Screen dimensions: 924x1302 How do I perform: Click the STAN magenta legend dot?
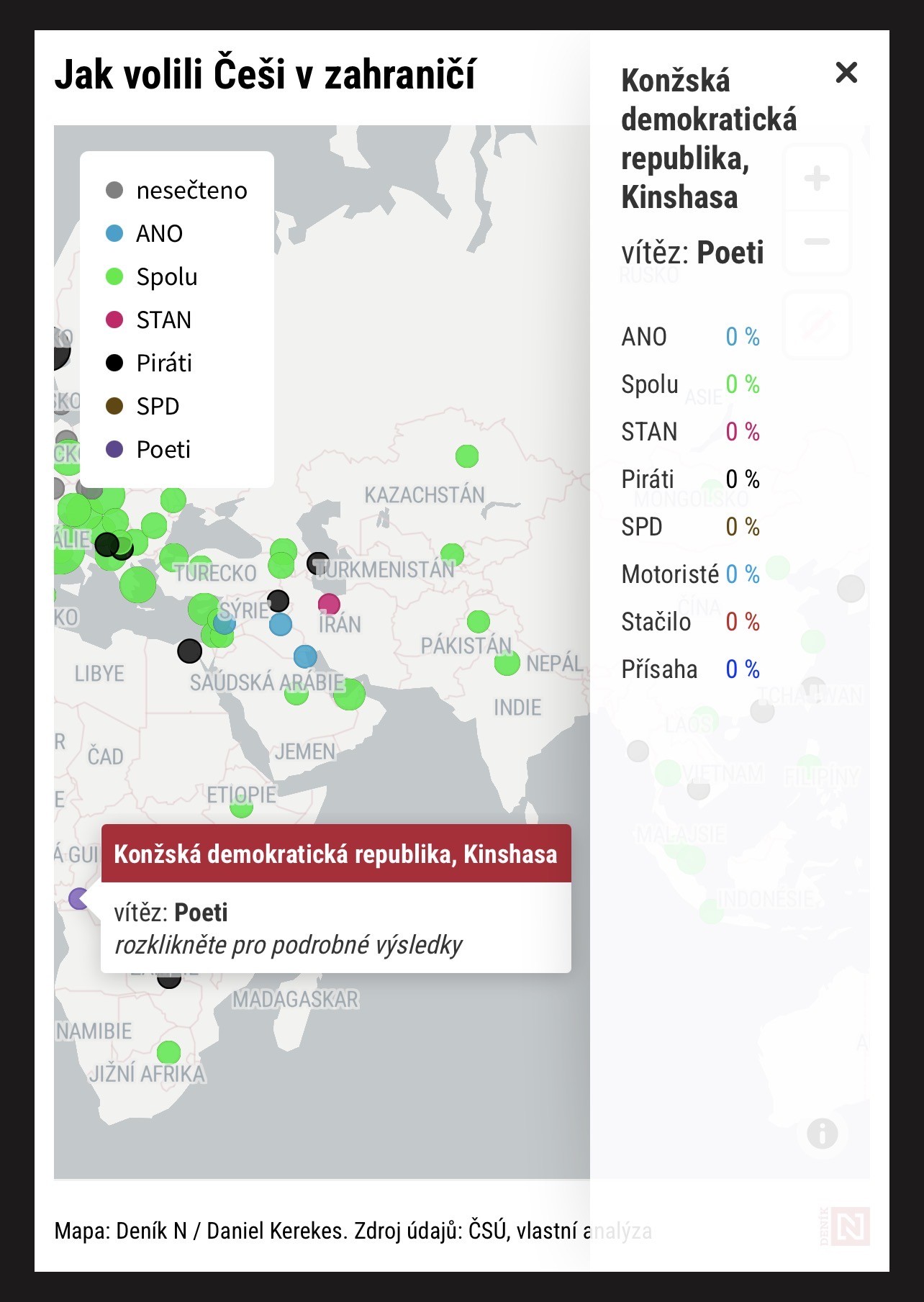pos(114,320)
